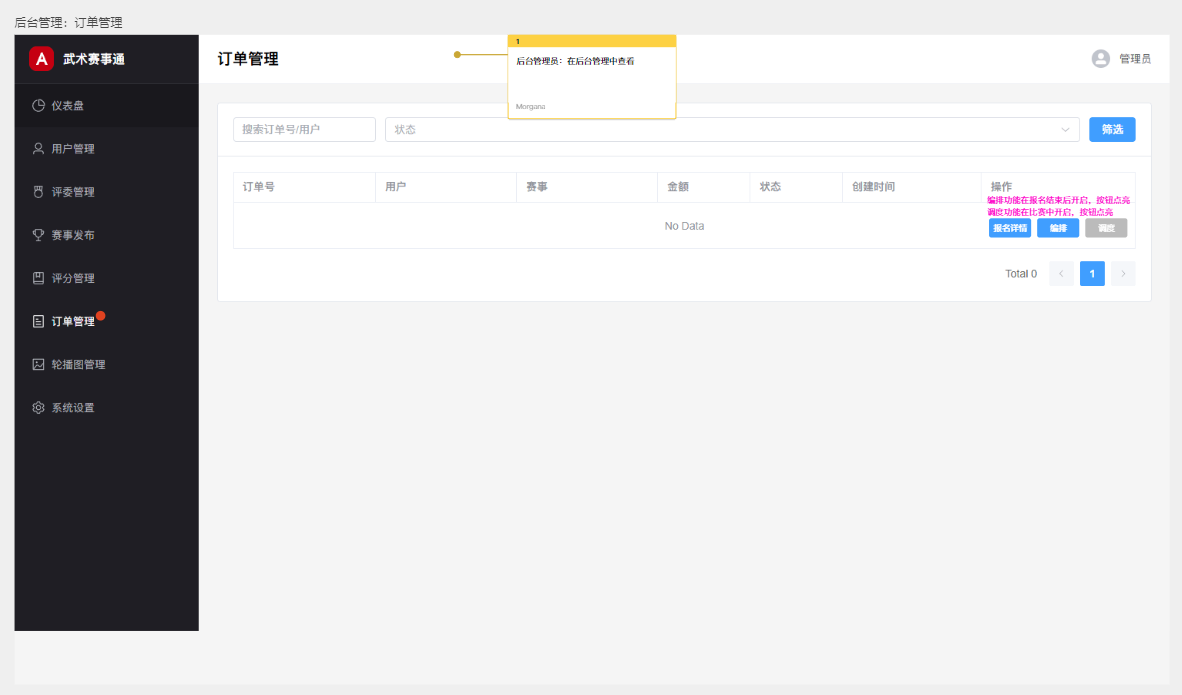Select page 1 in pagination
Screen dimensions: 1182x695
[1092, 274]
